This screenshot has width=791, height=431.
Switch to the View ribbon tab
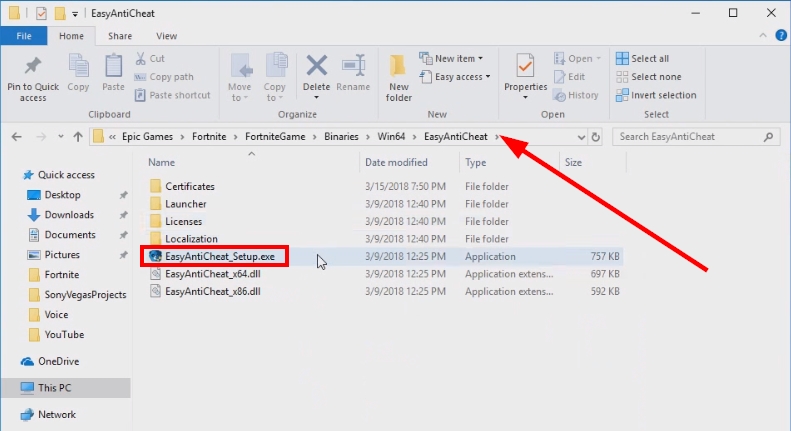166,36
